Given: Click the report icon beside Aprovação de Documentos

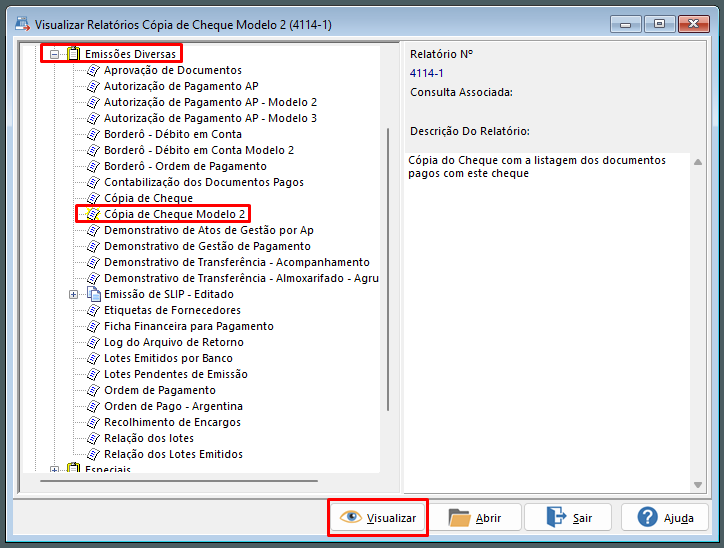Looking at the screenshot, I should coord(94,70).
